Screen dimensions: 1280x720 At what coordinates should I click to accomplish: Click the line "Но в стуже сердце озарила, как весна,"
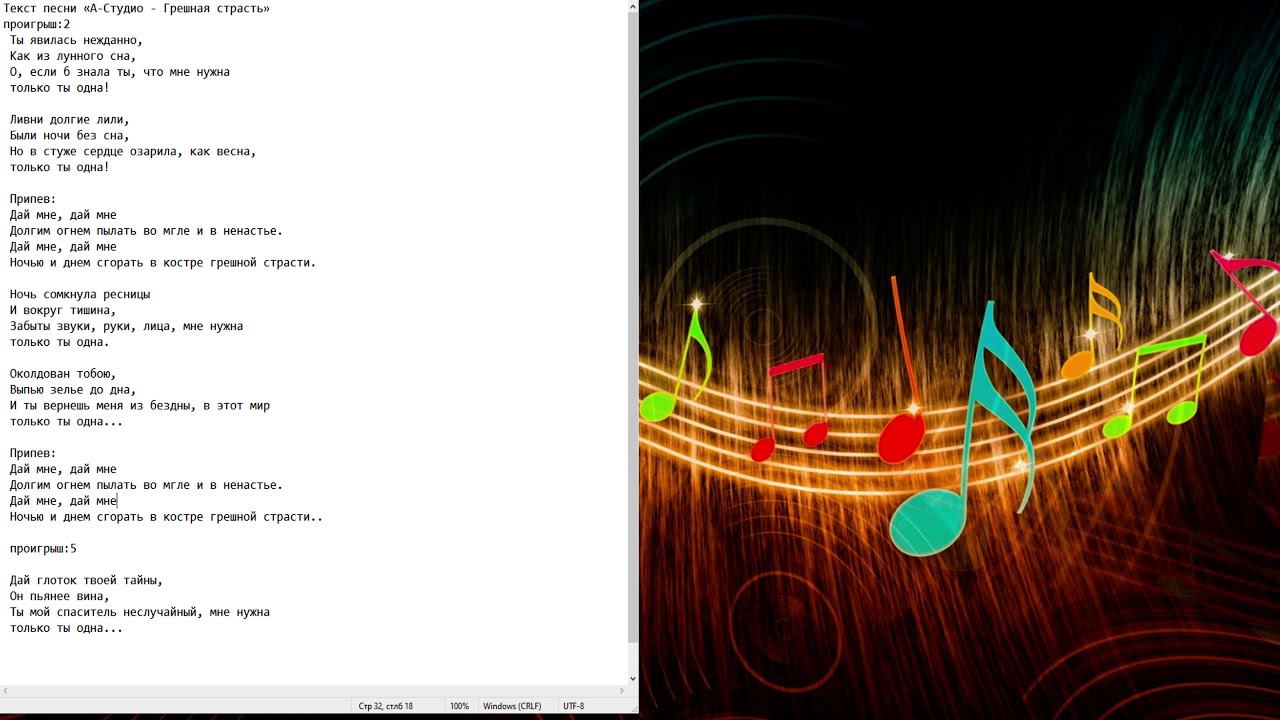[133, 152]
